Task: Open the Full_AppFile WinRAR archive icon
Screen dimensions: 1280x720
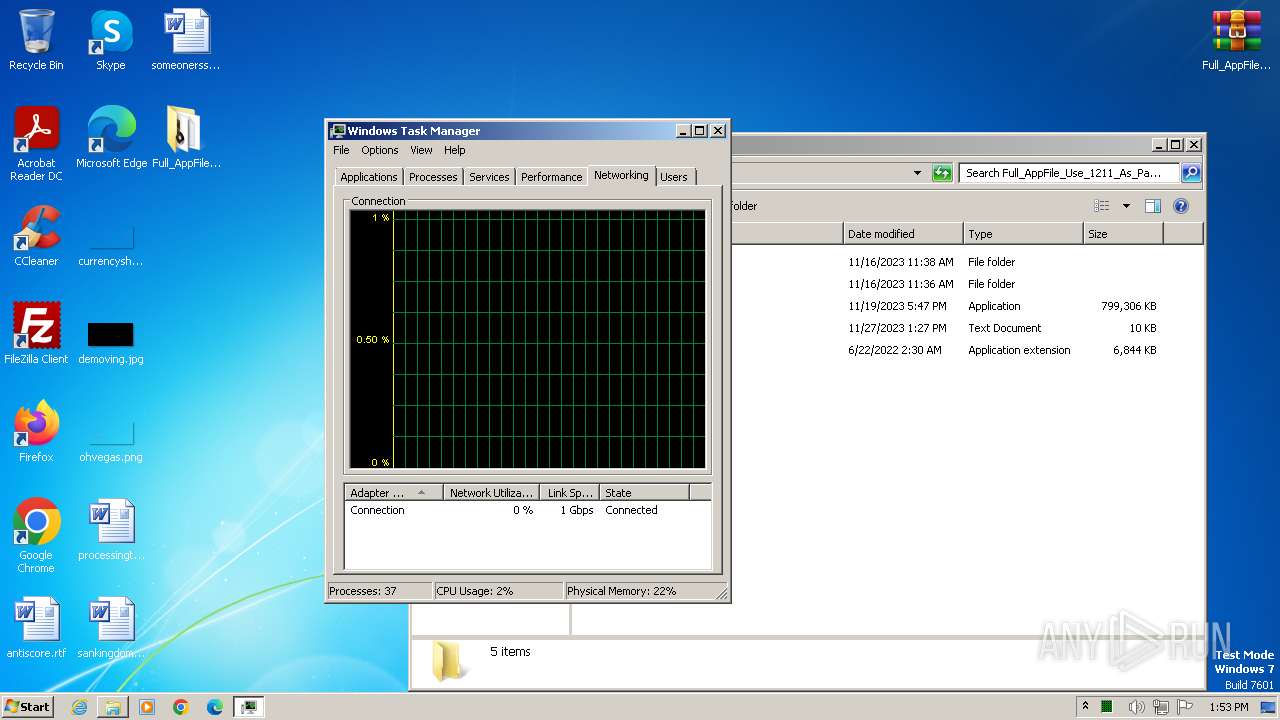Action: (x=1236, y=40)
